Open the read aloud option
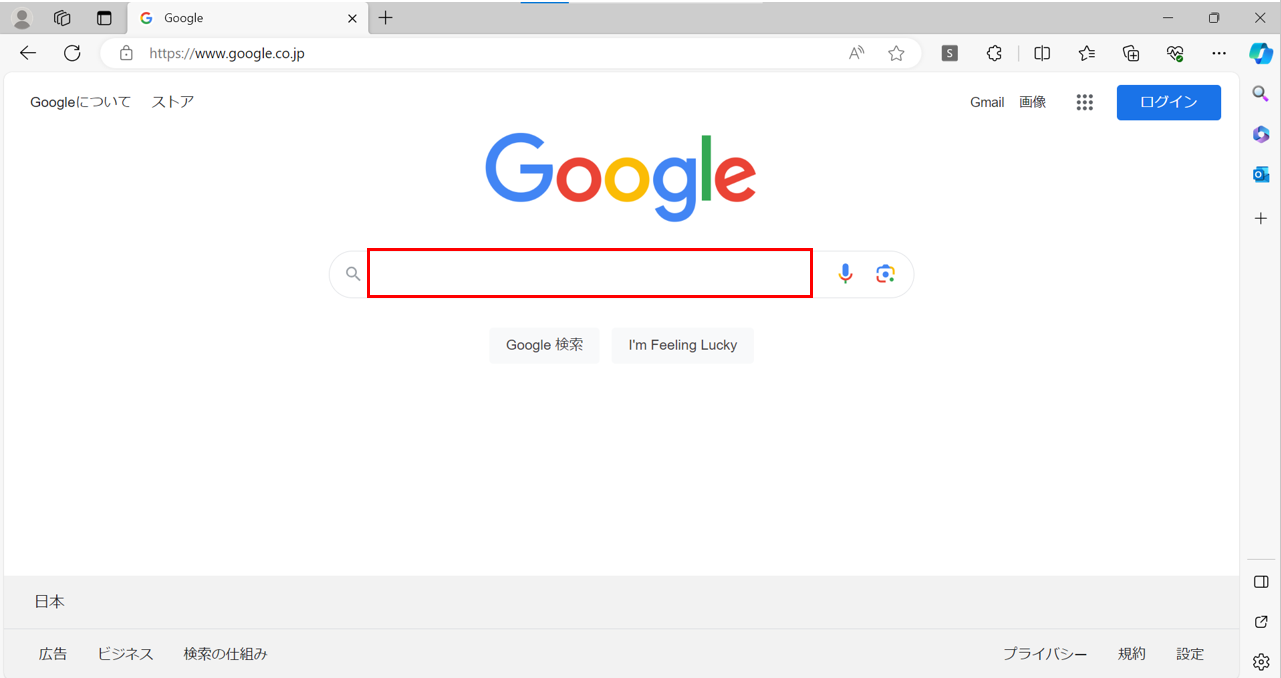1281x678 pixels. [856, 54]
